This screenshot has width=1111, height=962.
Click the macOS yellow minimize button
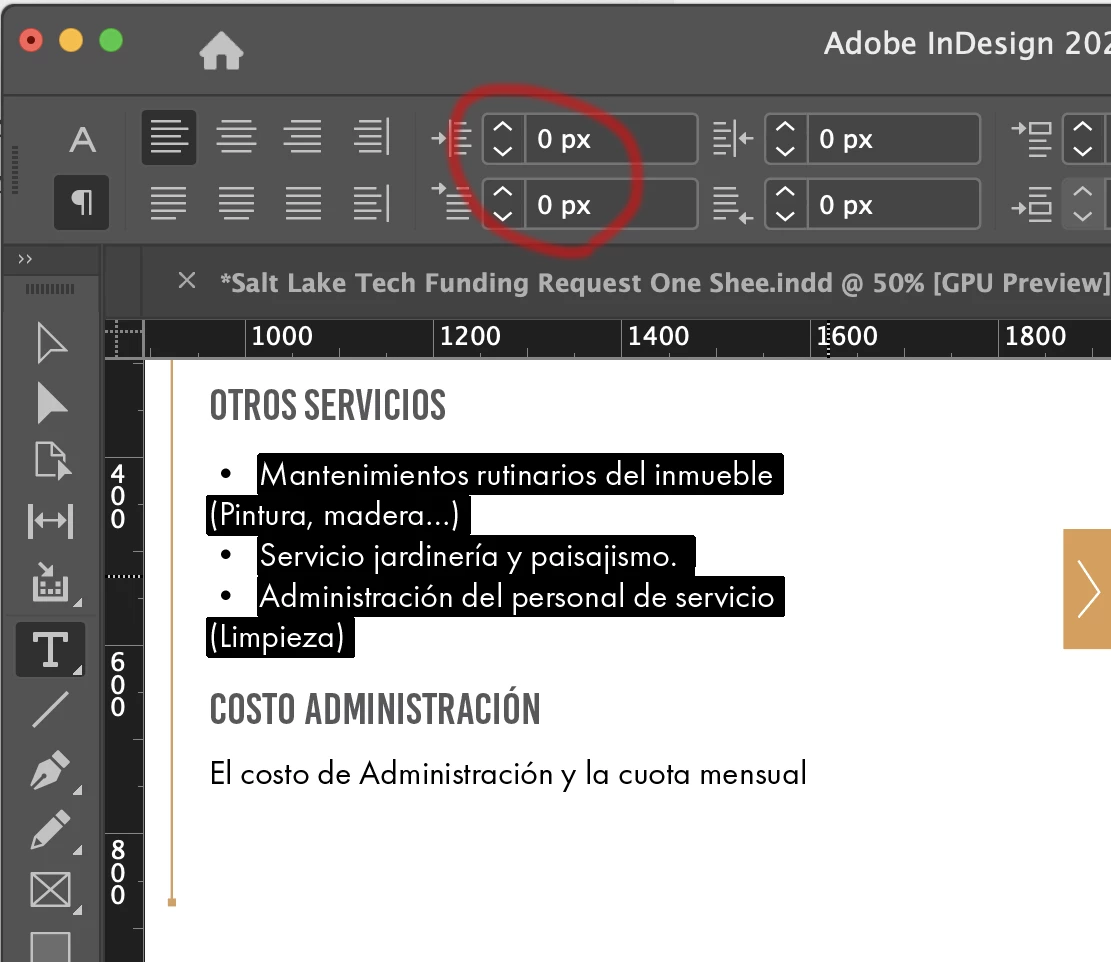click(71, 40)
